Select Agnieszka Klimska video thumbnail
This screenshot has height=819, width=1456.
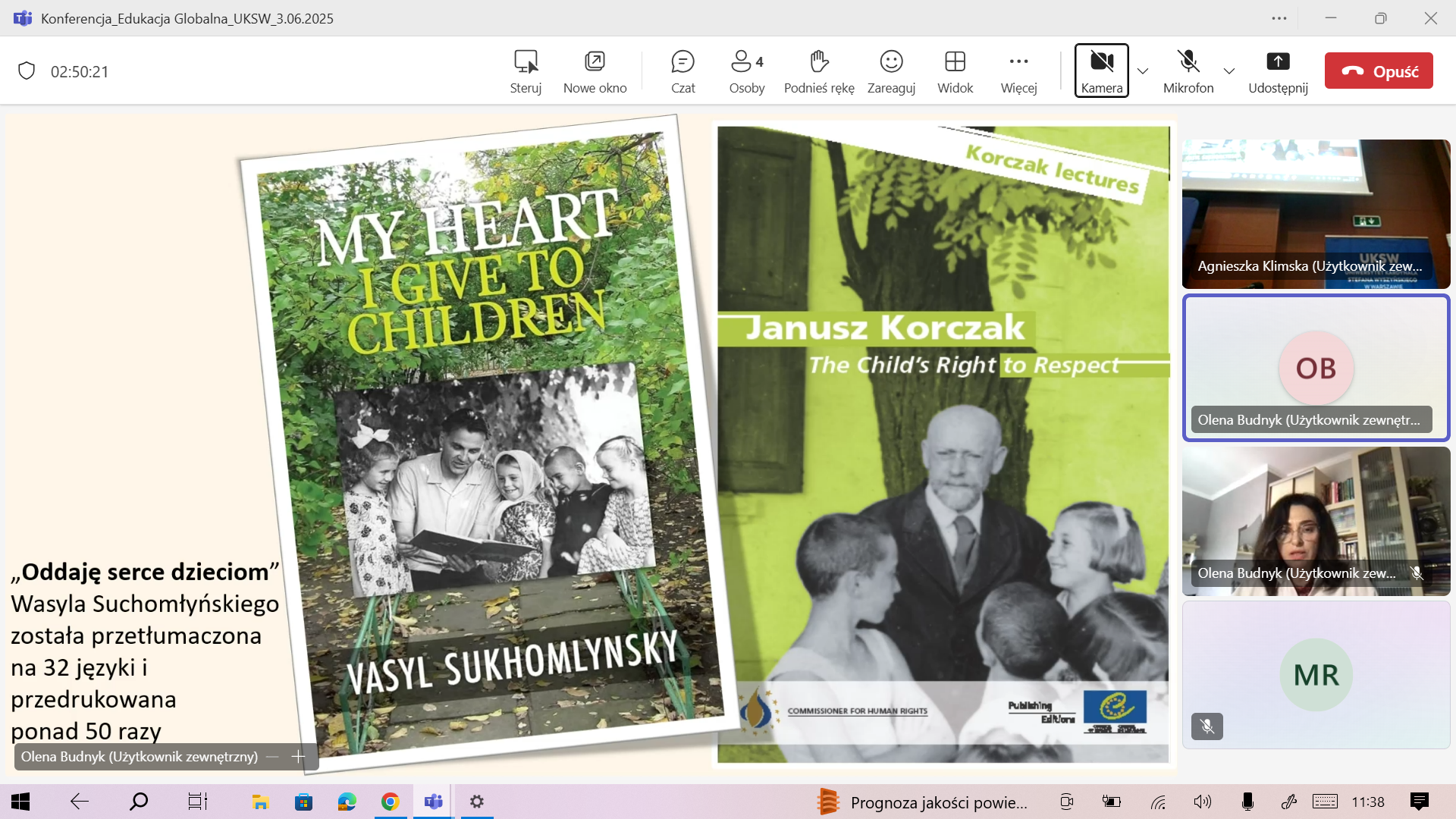[x=1316, y=214]
